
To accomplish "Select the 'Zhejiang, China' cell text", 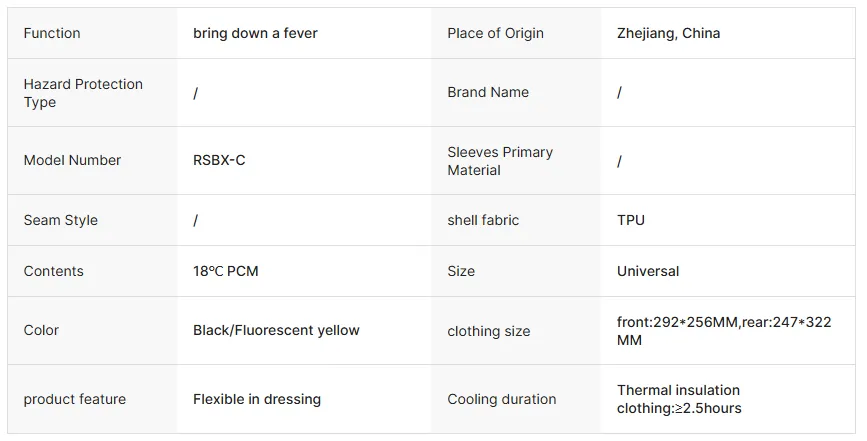I will coord(668,33).
